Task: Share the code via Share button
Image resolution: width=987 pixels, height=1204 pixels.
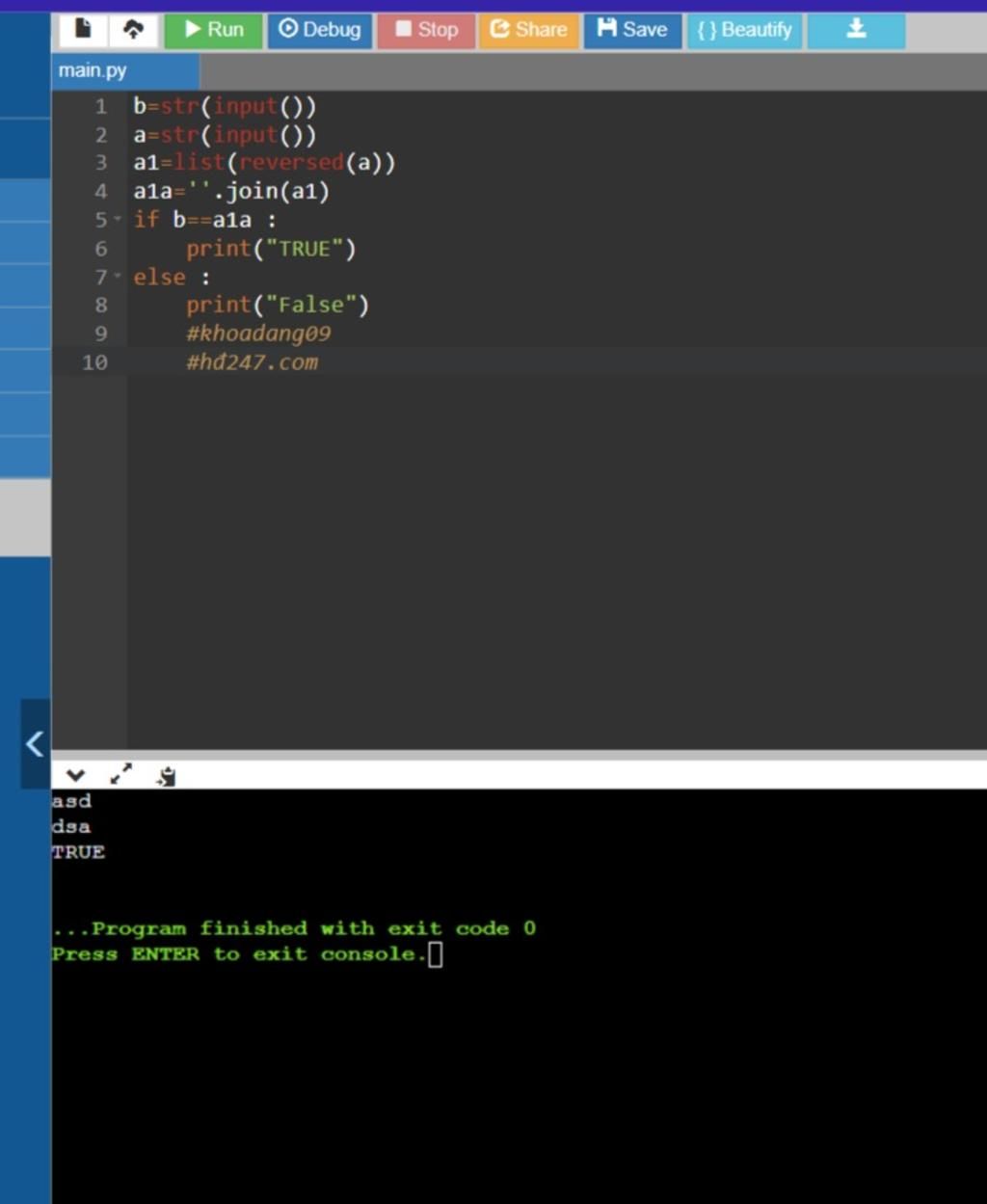Action: 529,30
